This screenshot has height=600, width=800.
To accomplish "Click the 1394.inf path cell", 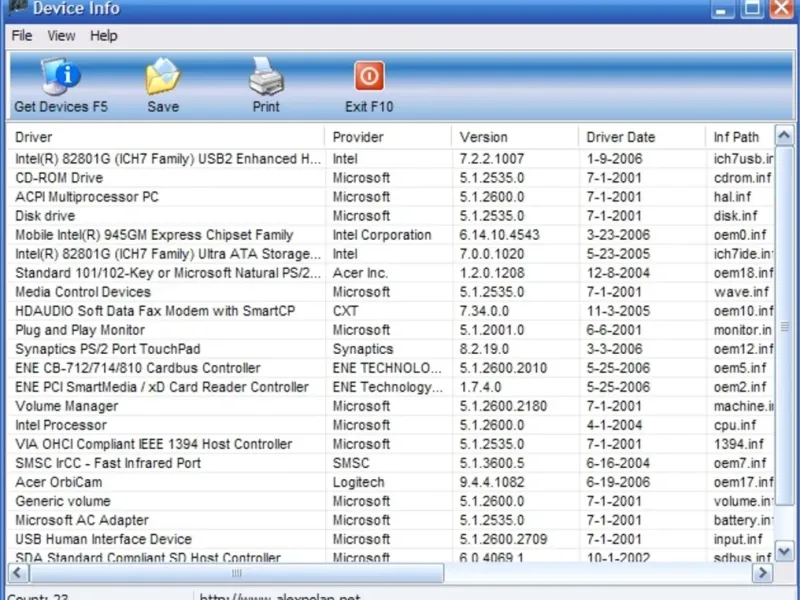I will [738, 444].
